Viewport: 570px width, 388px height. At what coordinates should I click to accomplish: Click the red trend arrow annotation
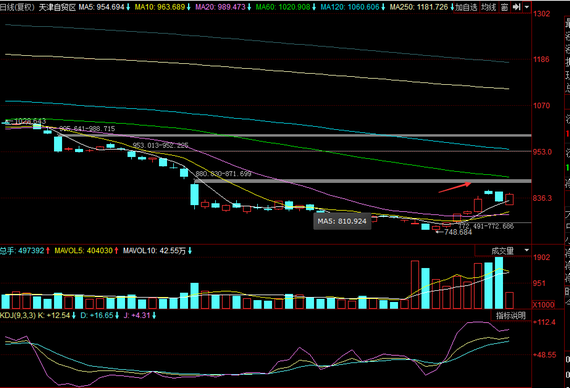455,187
